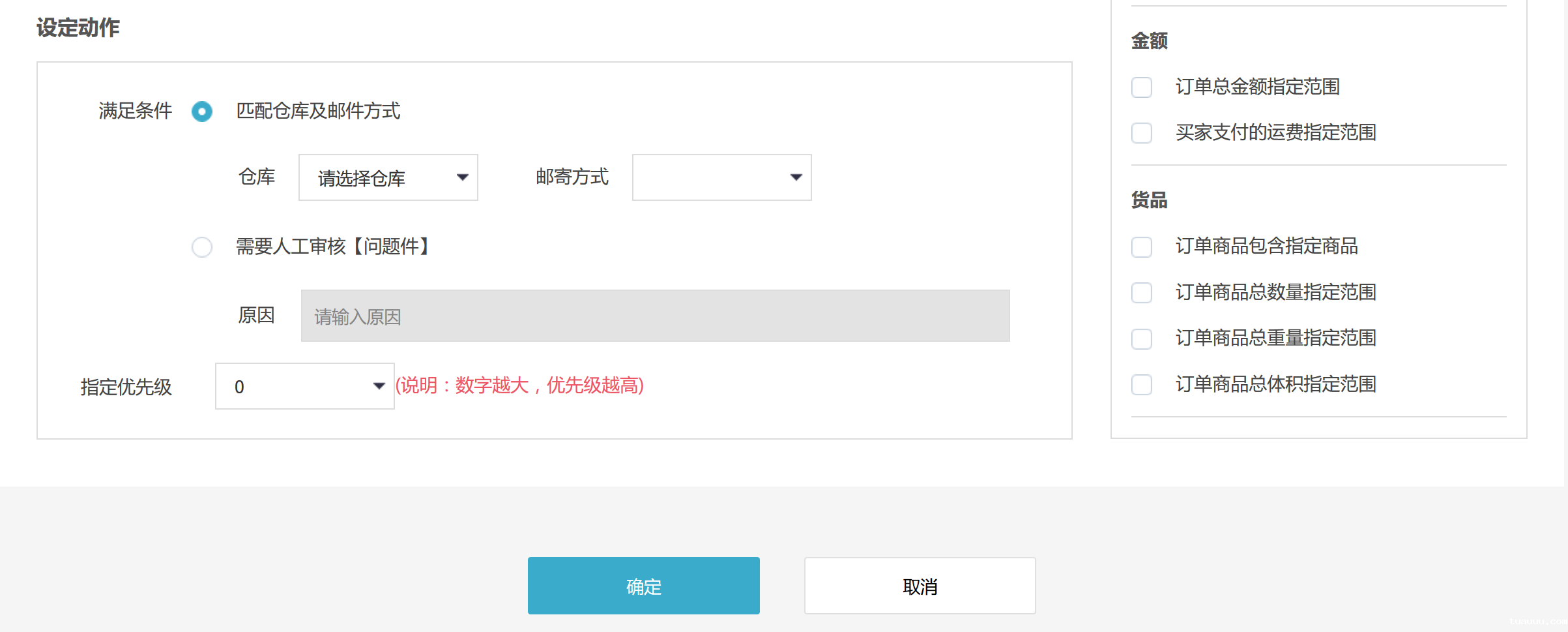
Task: Click the 金额 section heading
Action: pyautogui.click(x=1148, y=40)
